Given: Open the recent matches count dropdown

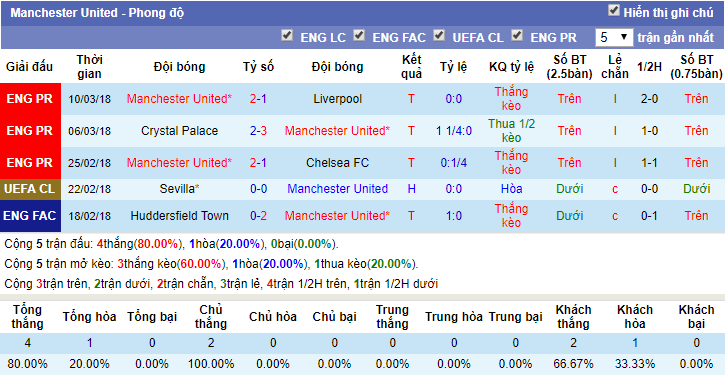Looking at the screenshot, I should pyautogui.click(x=614, y=37).
